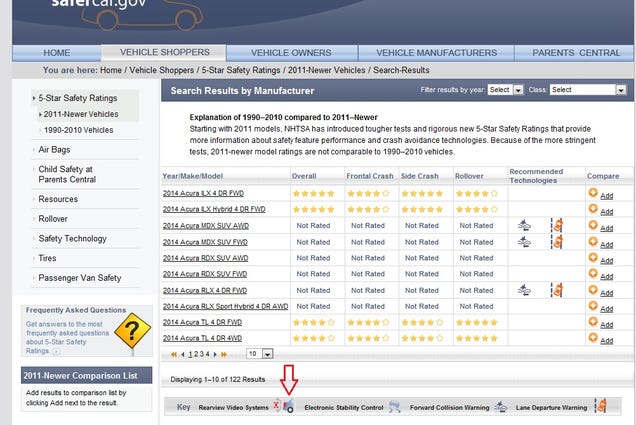
Task: Add 2014 Acura RLX Sport Hybrid to compare
Action: tap(601, 307)
